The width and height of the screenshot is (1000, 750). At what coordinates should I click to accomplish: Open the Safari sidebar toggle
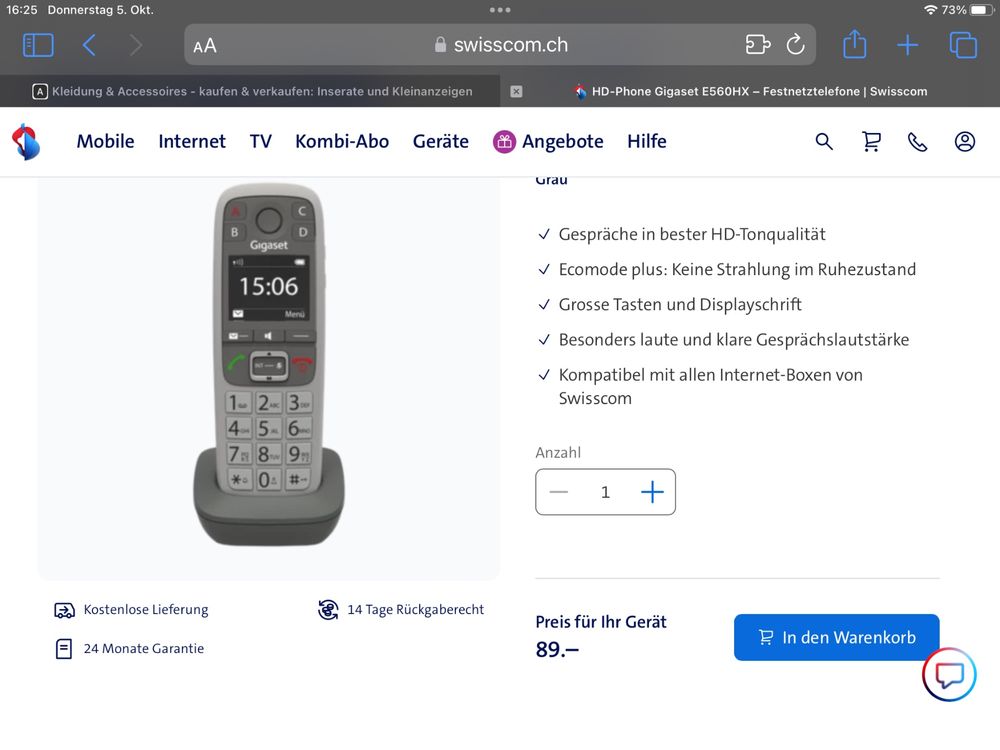37,44
